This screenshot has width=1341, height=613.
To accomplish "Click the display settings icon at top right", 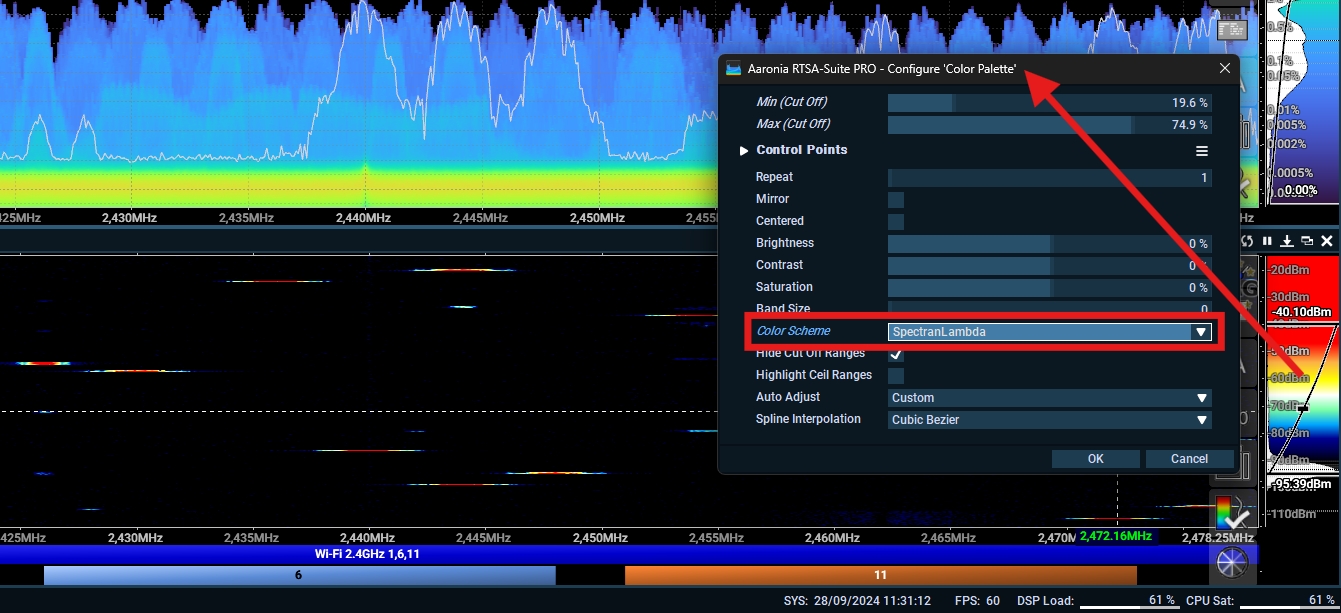I will (1231, 30).
